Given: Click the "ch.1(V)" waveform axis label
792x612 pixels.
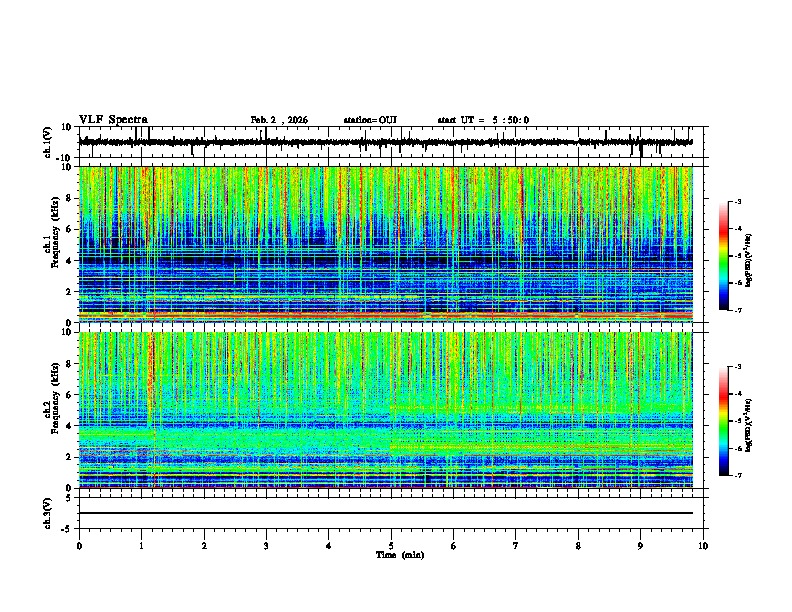Looking at the screenshot, I should (48, 142).
